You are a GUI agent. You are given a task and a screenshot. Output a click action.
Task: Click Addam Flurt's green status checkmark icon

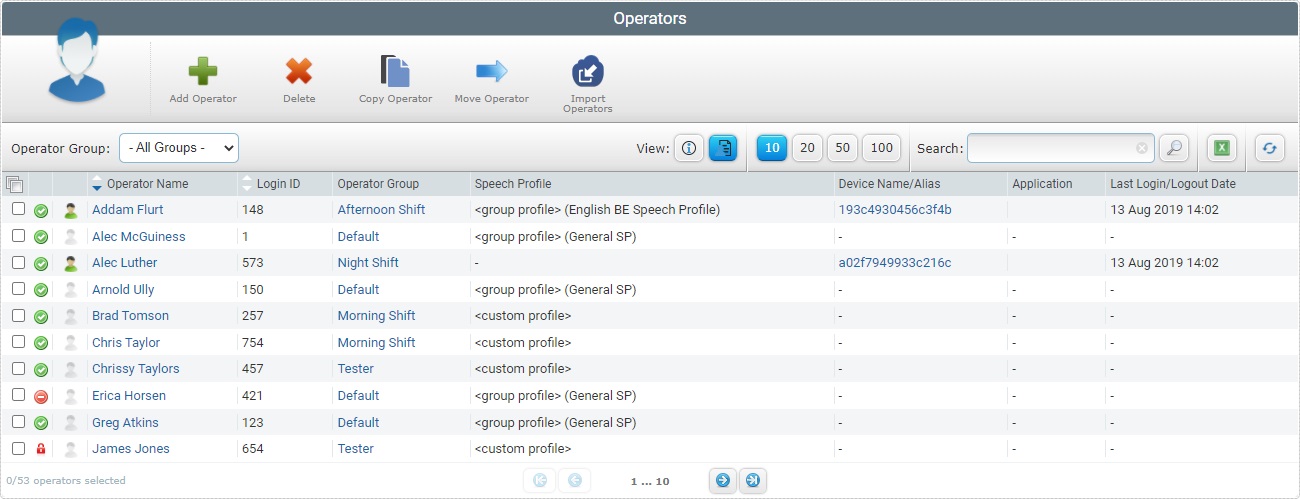coord(41,211)
